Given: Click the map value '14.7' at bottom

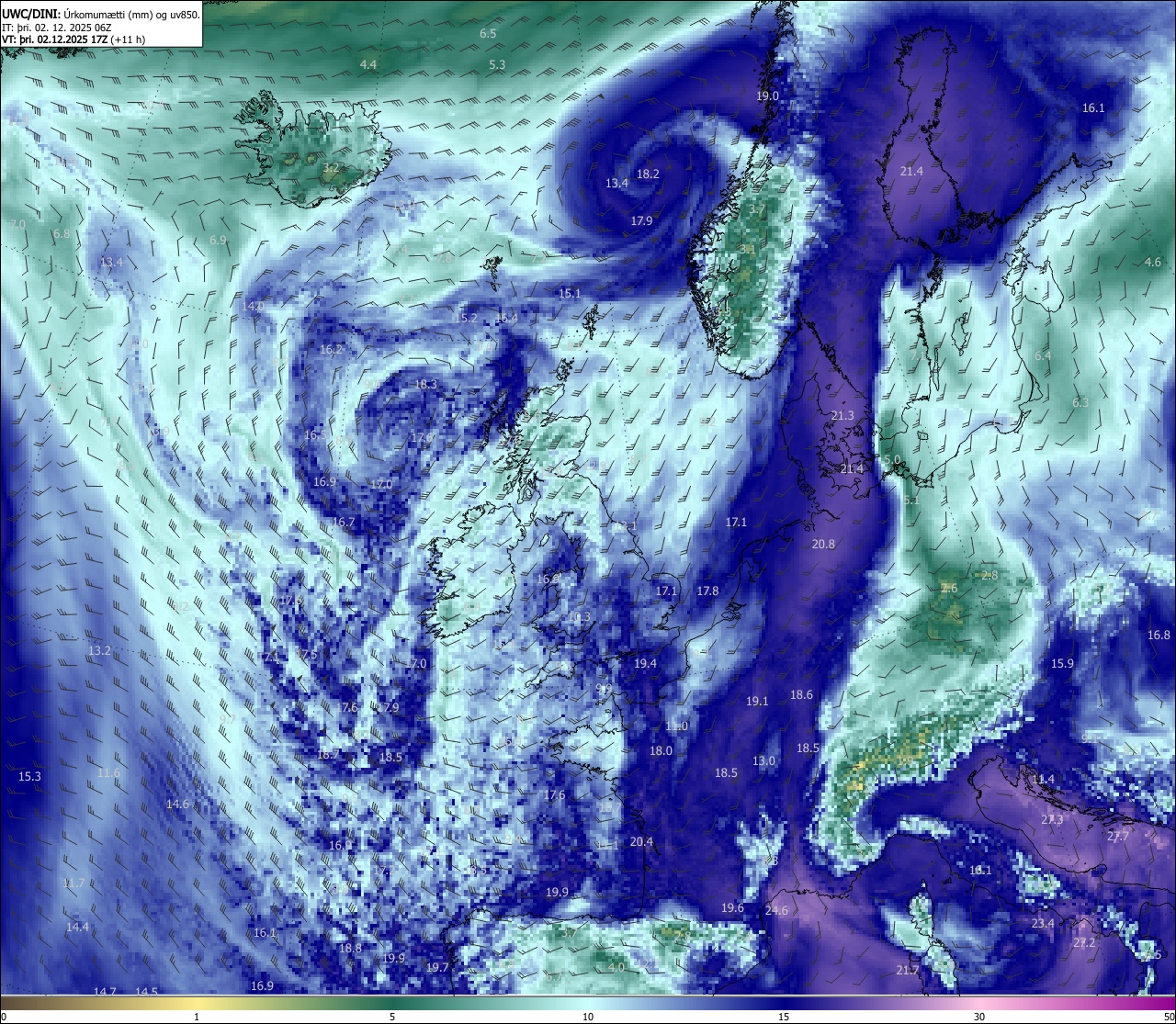Looking at the screenshot, I should click(105, 992).
